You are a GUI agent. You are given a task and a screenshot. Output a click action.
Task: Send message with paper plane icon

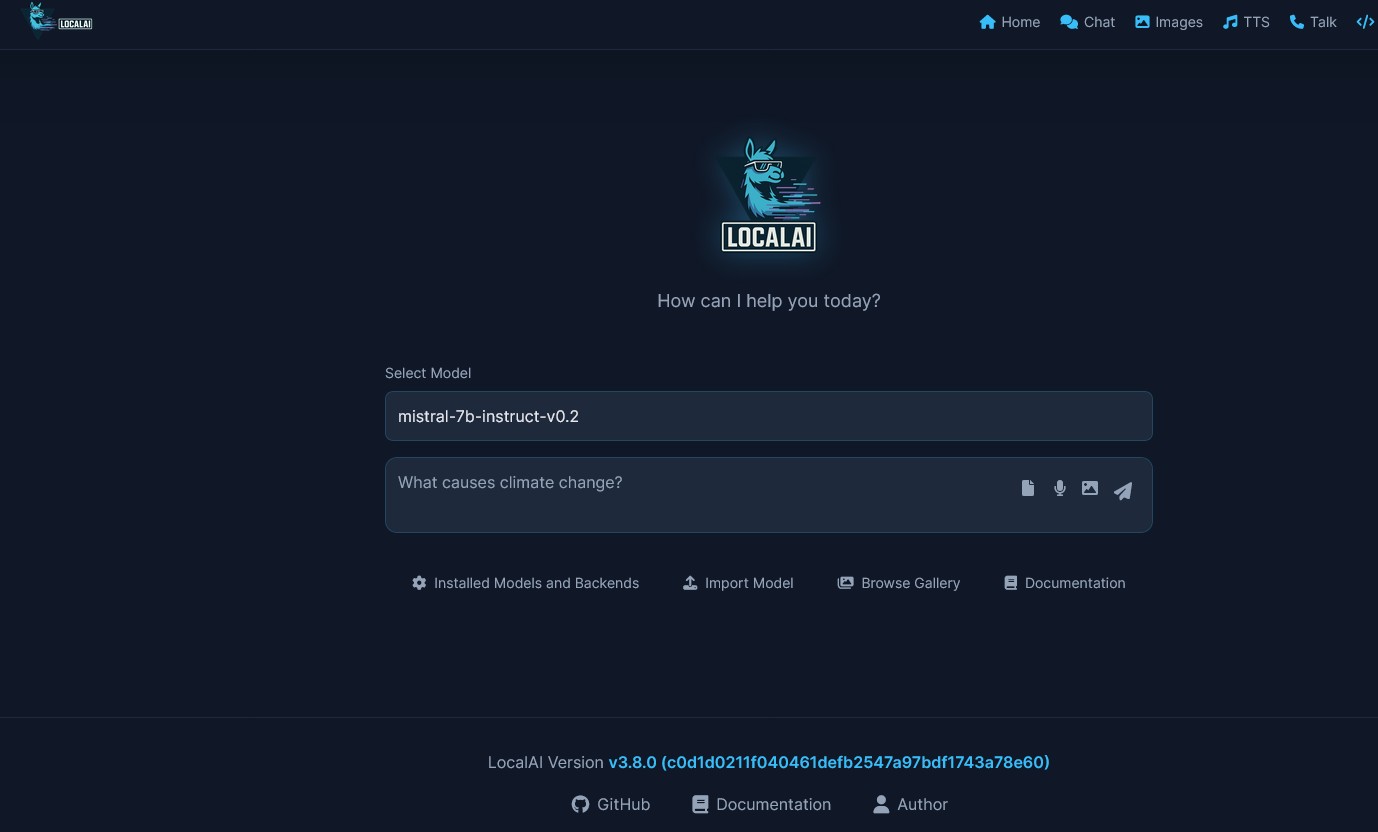pos(1123,491)
